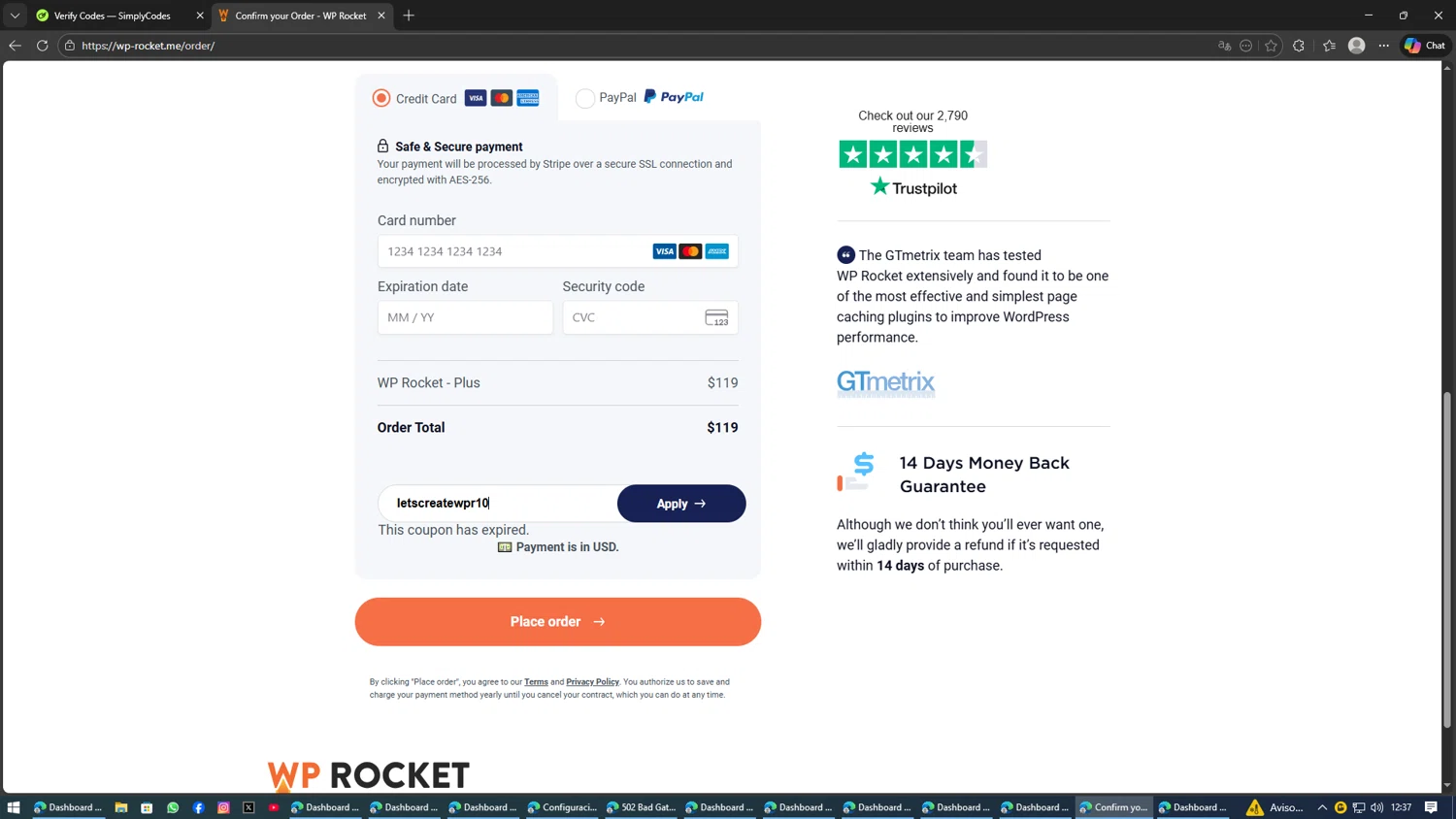Open X app from the taskbar

tap(248, 807)
